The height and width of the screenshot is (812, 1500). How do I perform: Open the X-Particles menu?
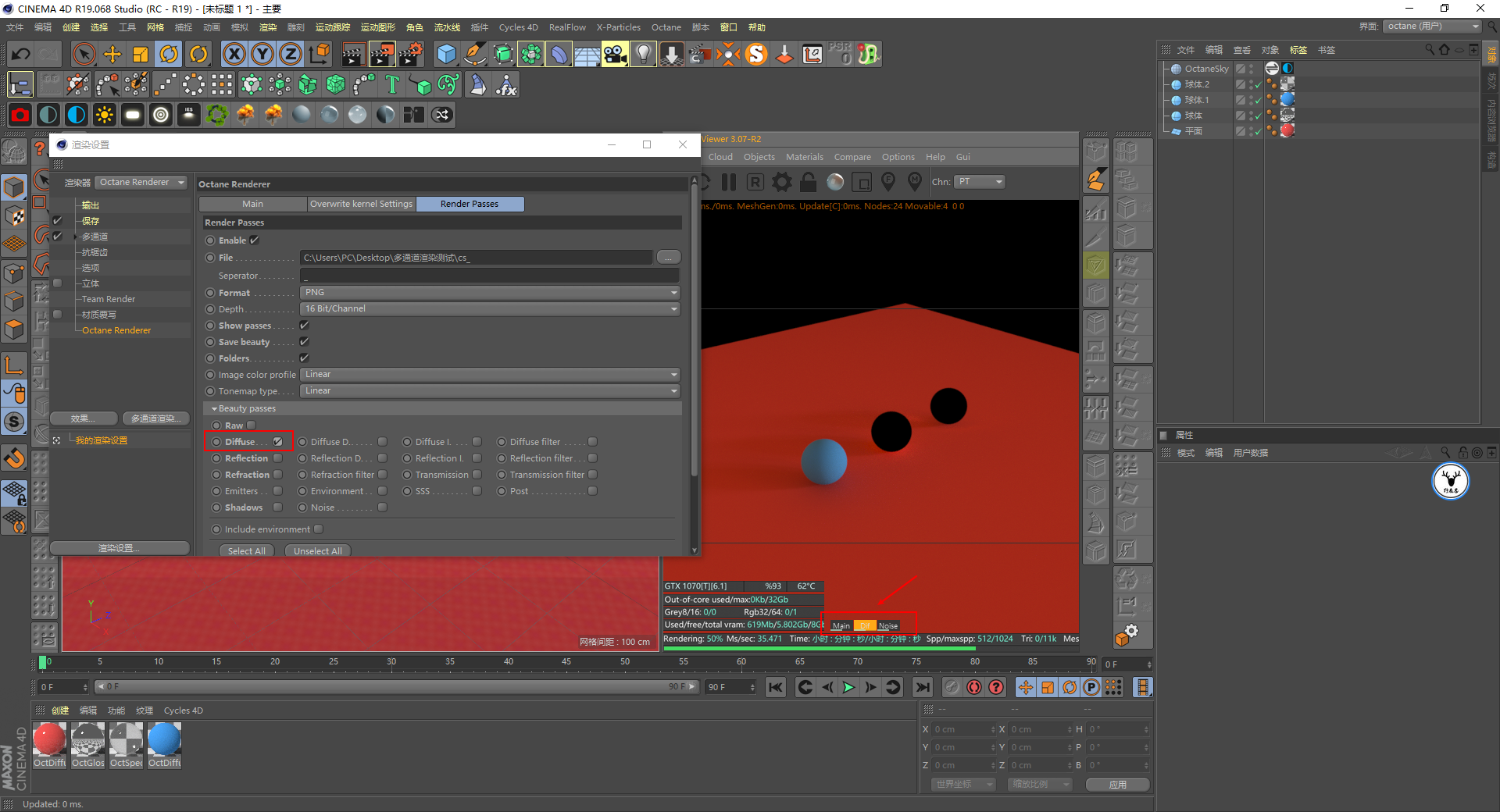(619, 27)
